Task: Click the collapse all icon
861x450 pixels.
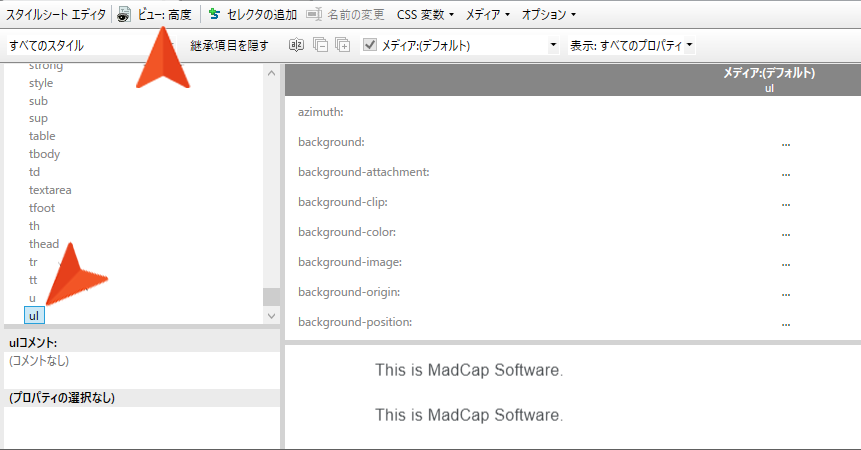Action: (x=320, y=45)
